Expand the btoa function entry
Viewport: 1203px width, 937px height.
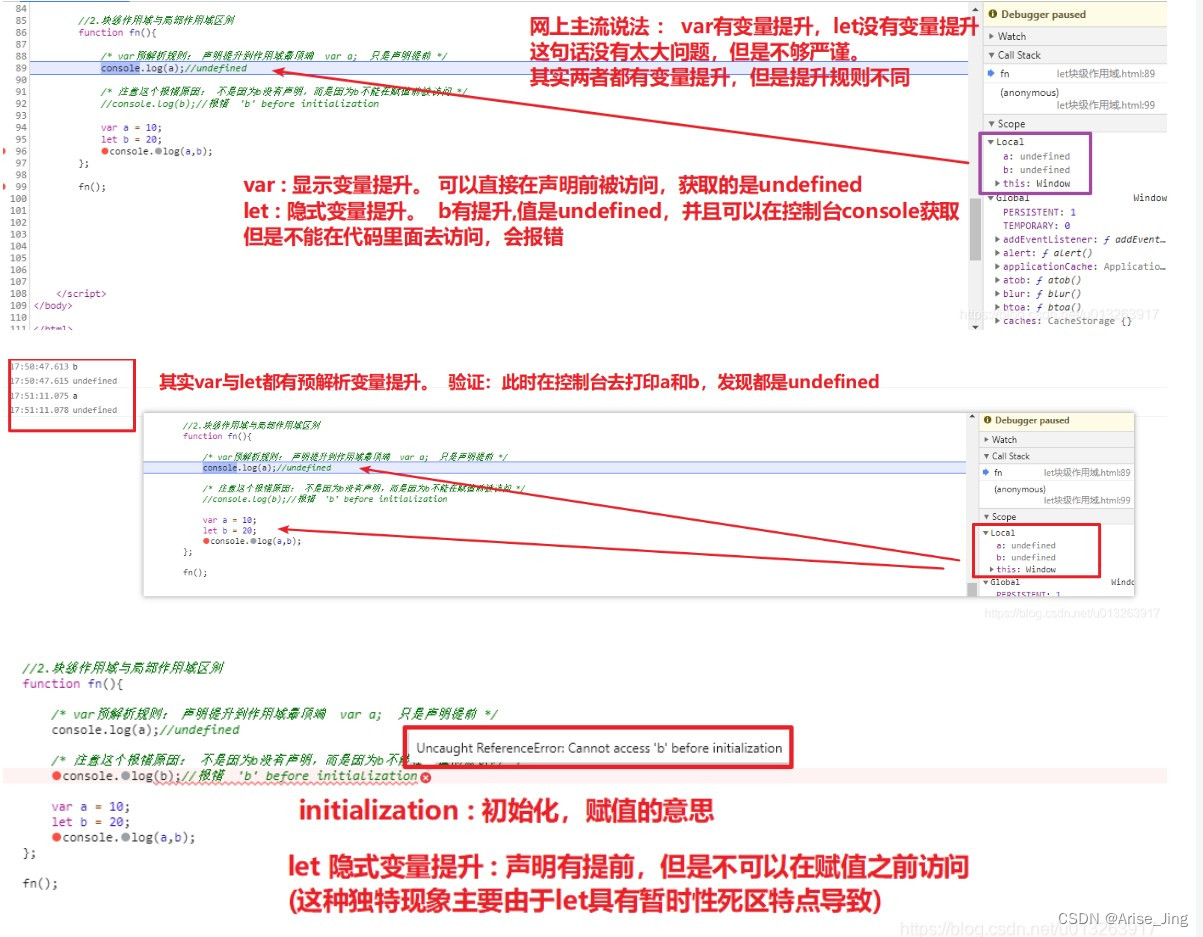tap(997, 307)
